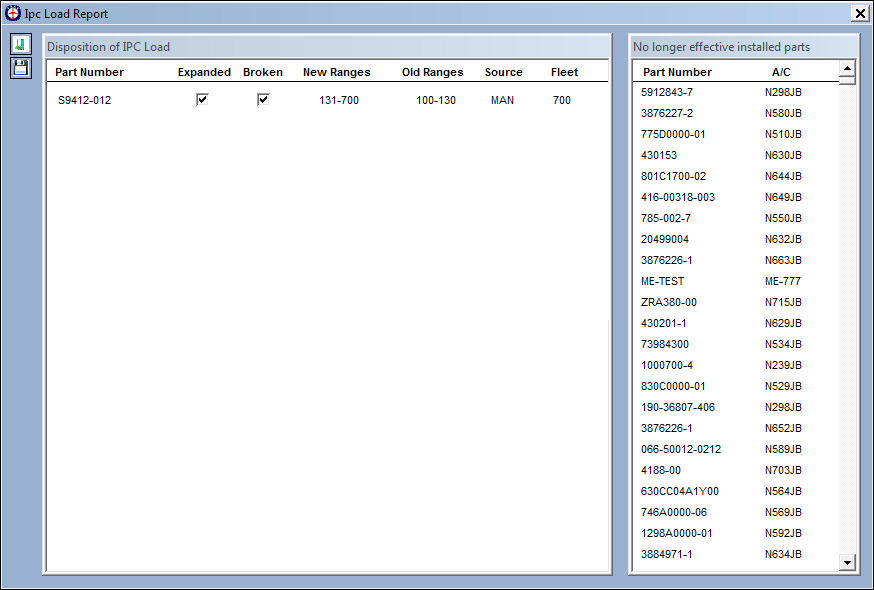Click aircraft N663JB

pos(783,260)
